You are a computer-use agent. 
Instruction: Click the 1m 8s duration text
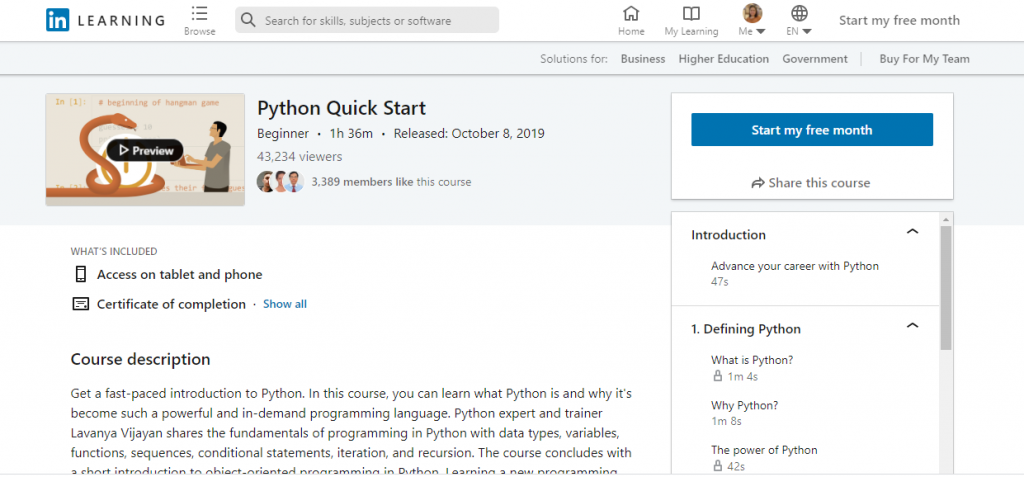tap(726, 421)
